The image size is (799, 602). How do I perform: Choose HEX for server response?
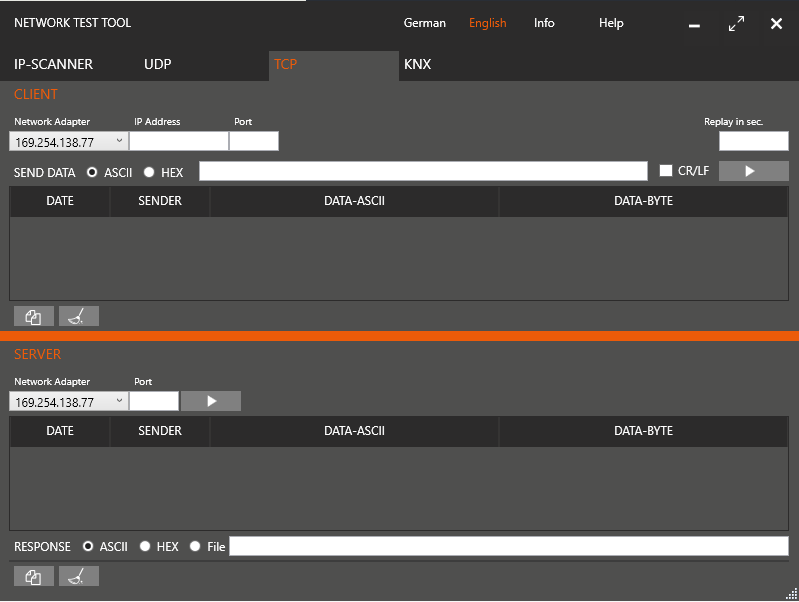click(145, 546)
